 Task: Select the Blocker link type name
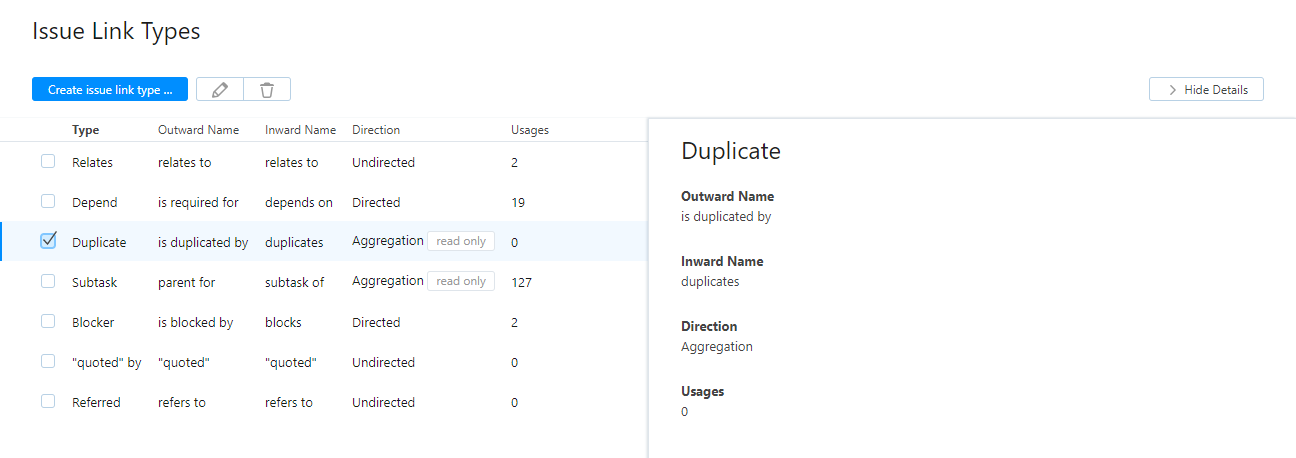tap(93, 322)
